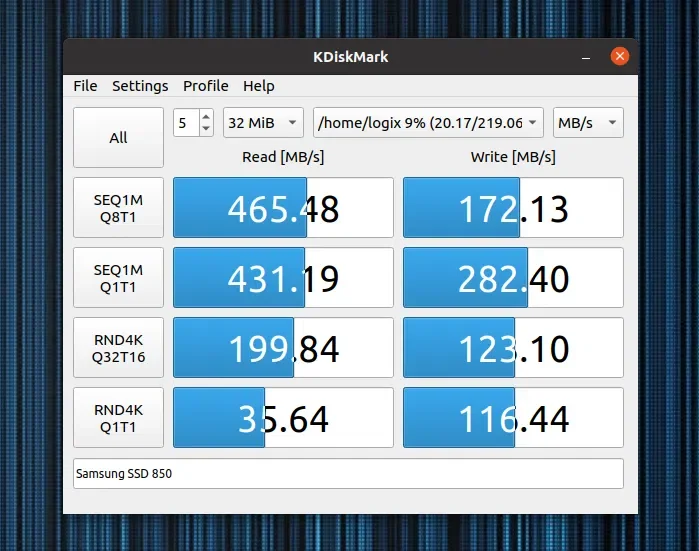Run all benchmarks with All button
The height and width of the screenshot is (551, 699).
pos(119,137)
